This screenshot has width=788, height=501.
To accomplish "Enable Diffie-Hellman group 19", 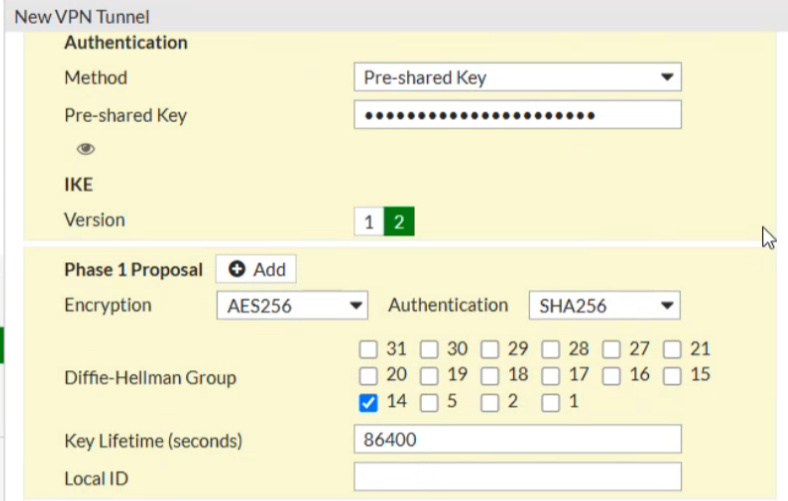I will coord(429,376).
